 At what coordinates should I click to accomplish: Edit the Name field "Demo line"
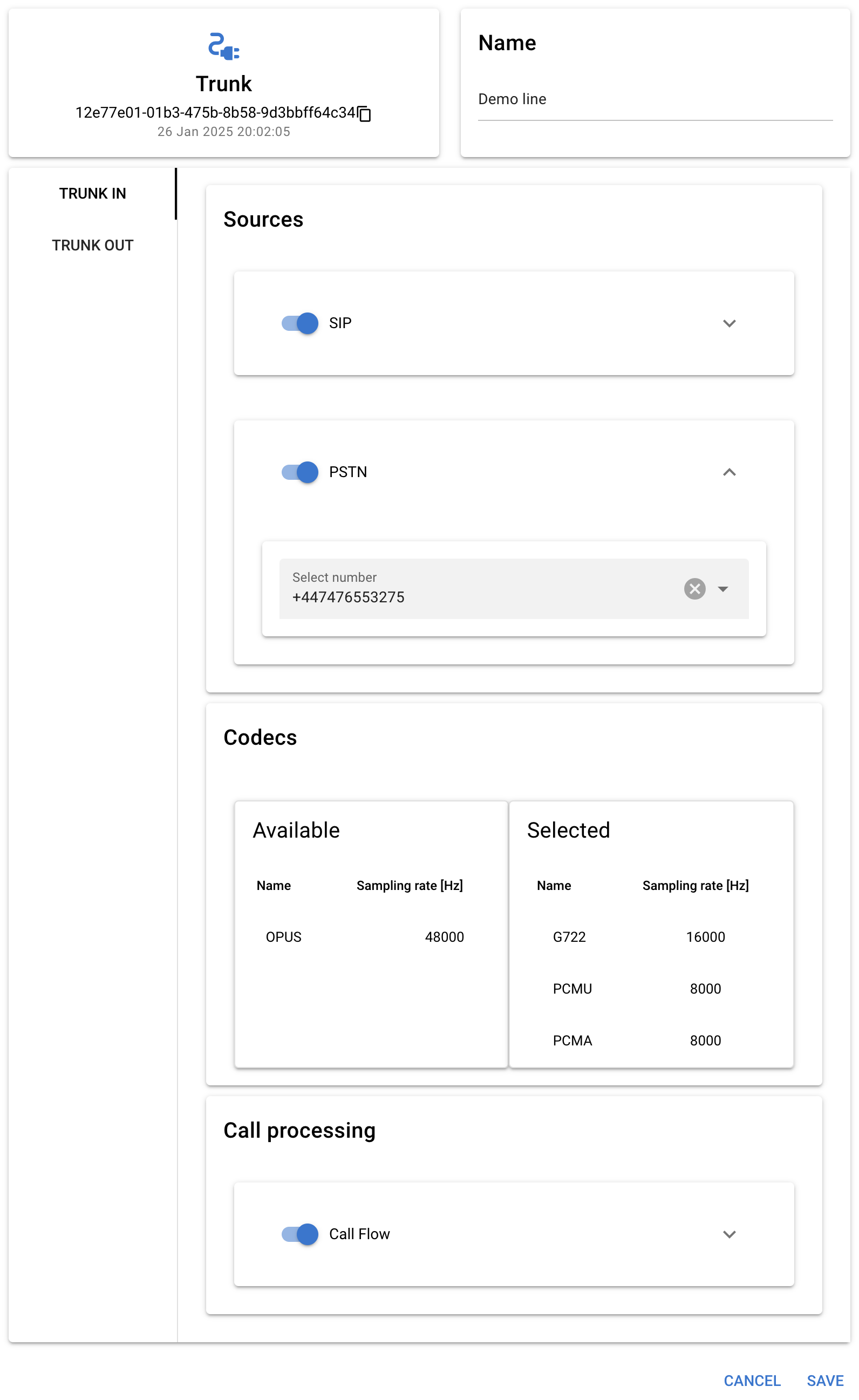point(655,99)
